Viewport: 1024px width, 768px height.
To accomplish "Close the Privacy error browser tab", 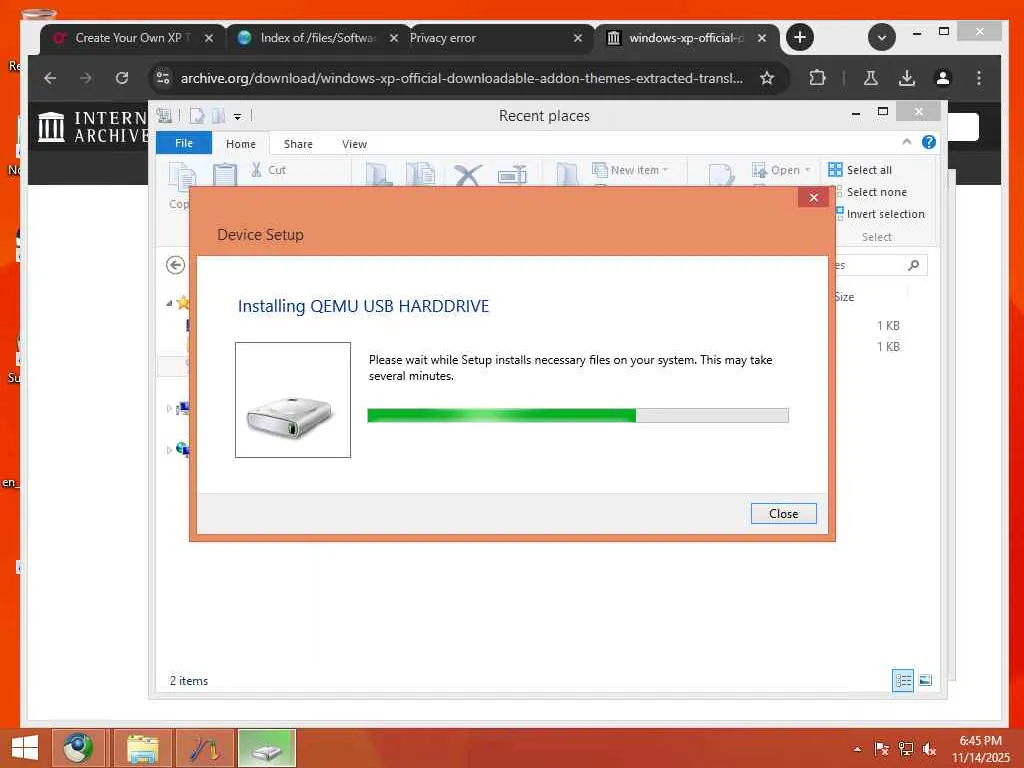I will point(577,38).
